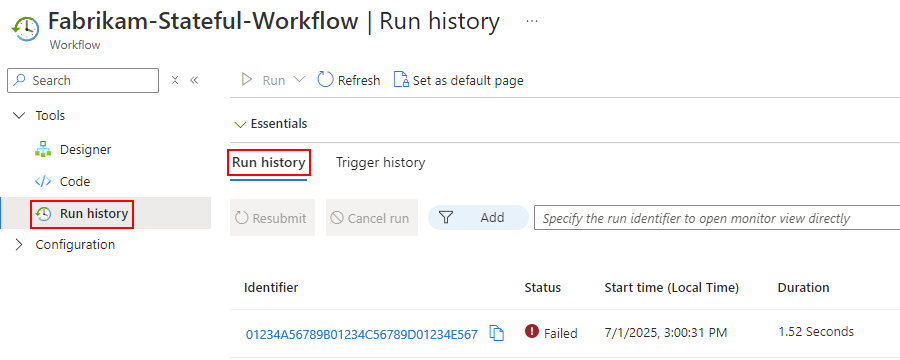Click the ellipsis more options icon
Viewport: 900px width, 360px height.
coord(532,21)
